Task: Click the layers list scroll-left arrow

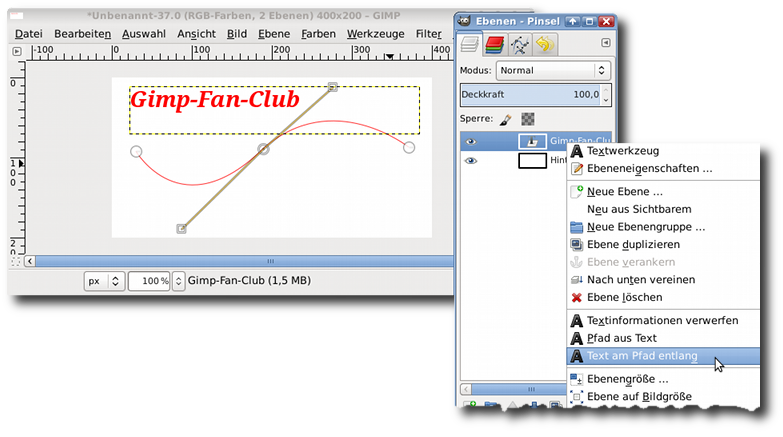Action: [466, 389]
